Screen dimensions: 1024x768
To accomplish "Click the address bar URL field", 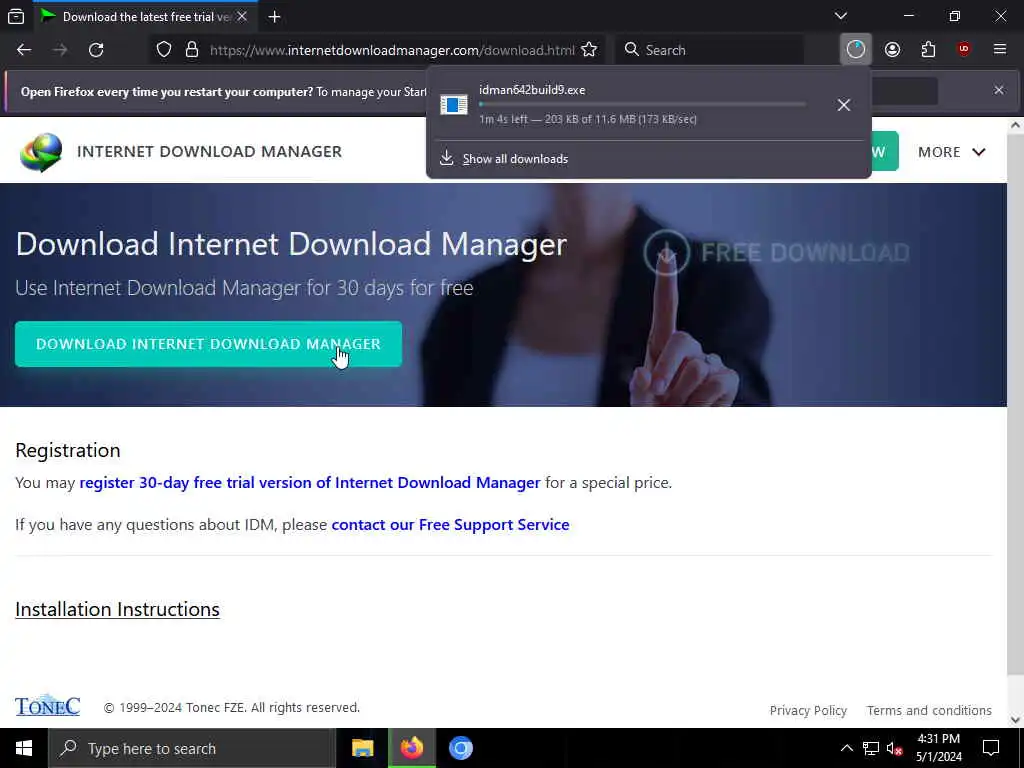I will click(392, 50).
